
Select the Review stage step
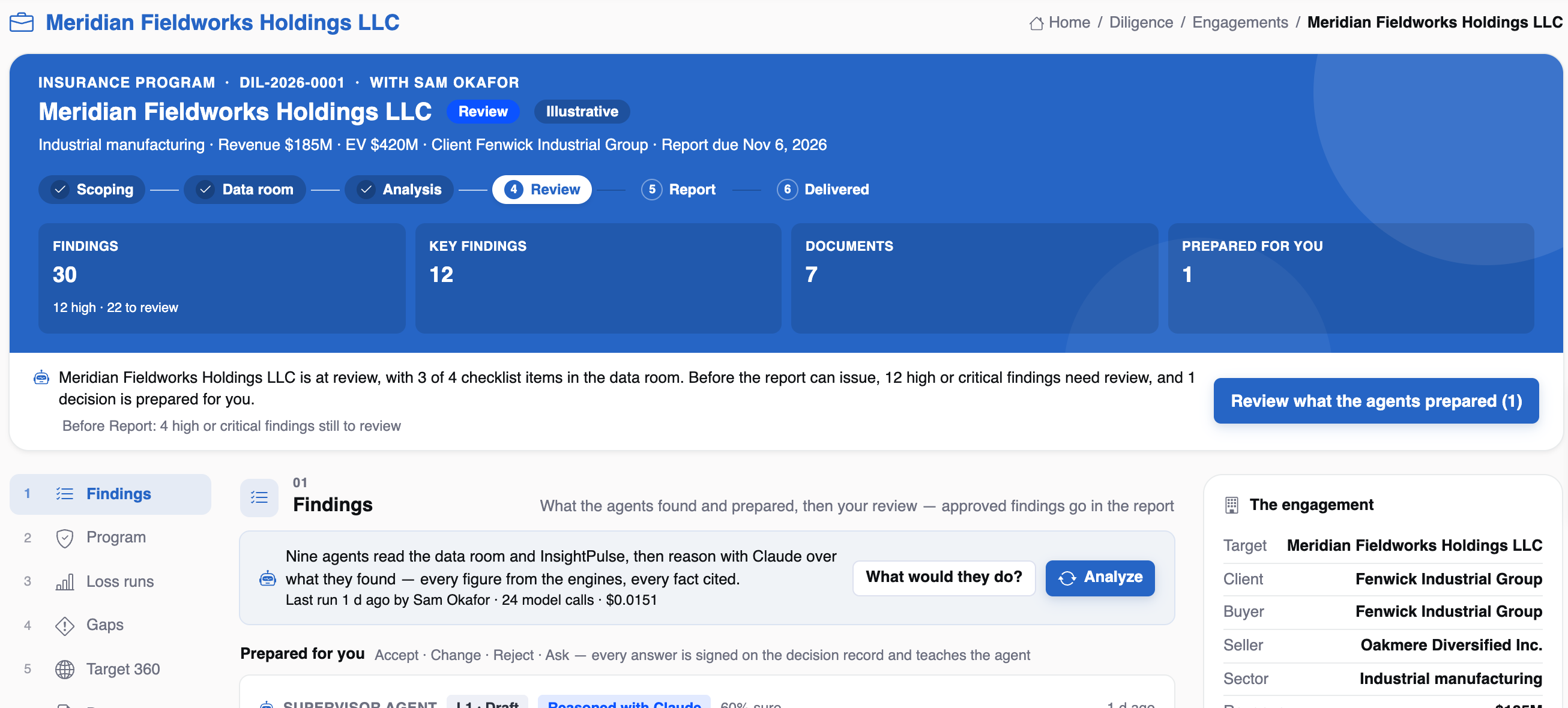tap(541, 190)
